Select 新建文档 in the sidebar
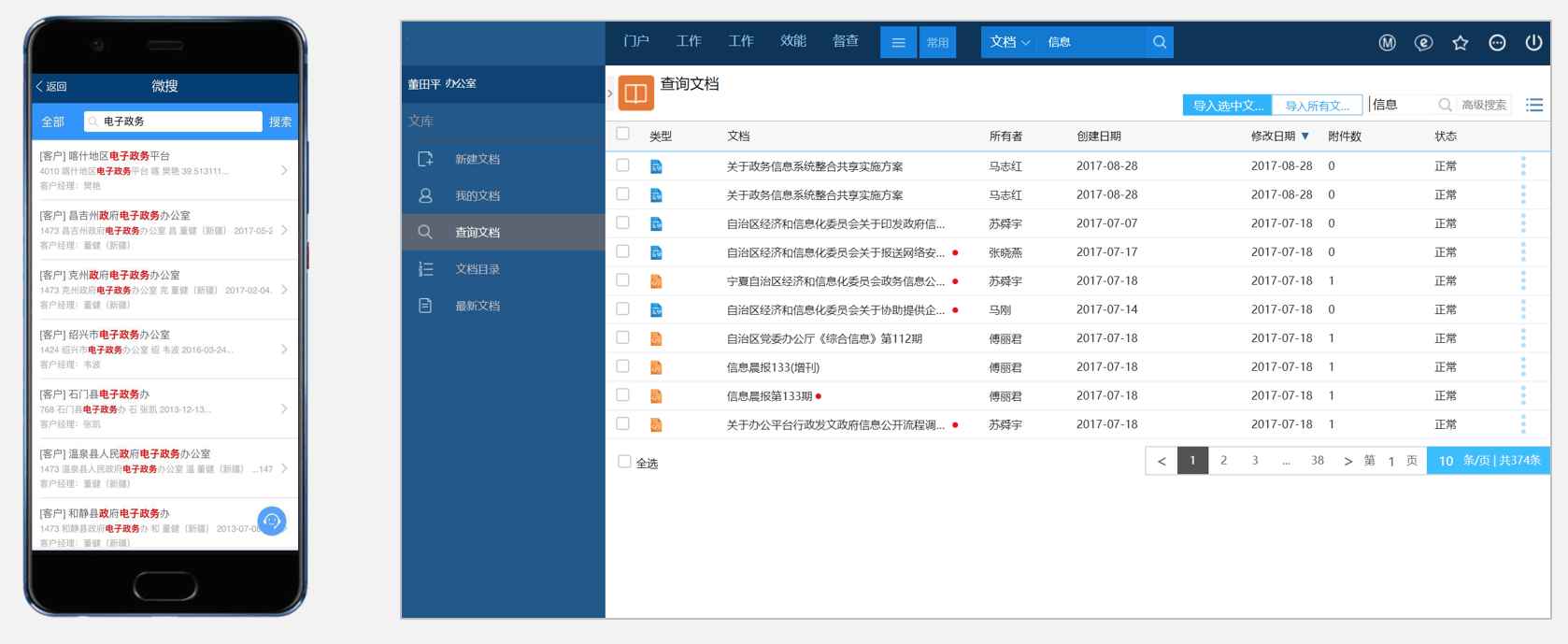 (x=477, y=159)
